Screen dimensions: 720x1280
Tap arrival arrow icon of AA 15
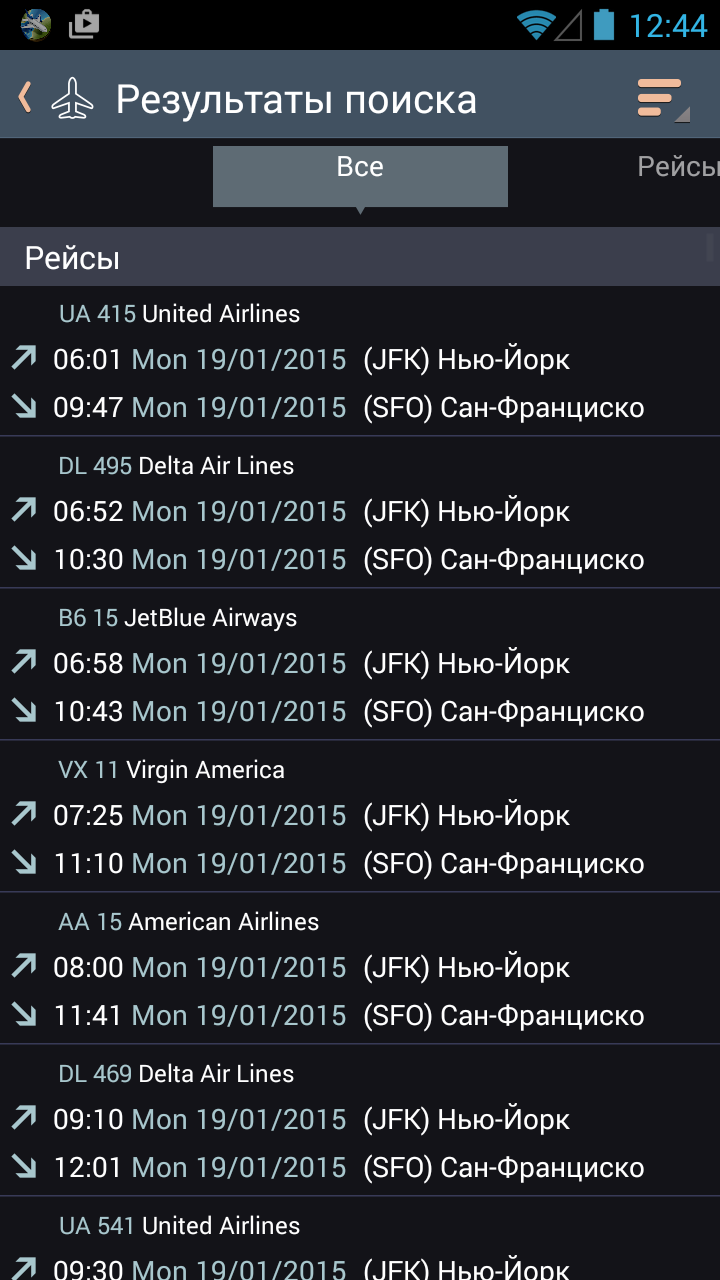24,1014
